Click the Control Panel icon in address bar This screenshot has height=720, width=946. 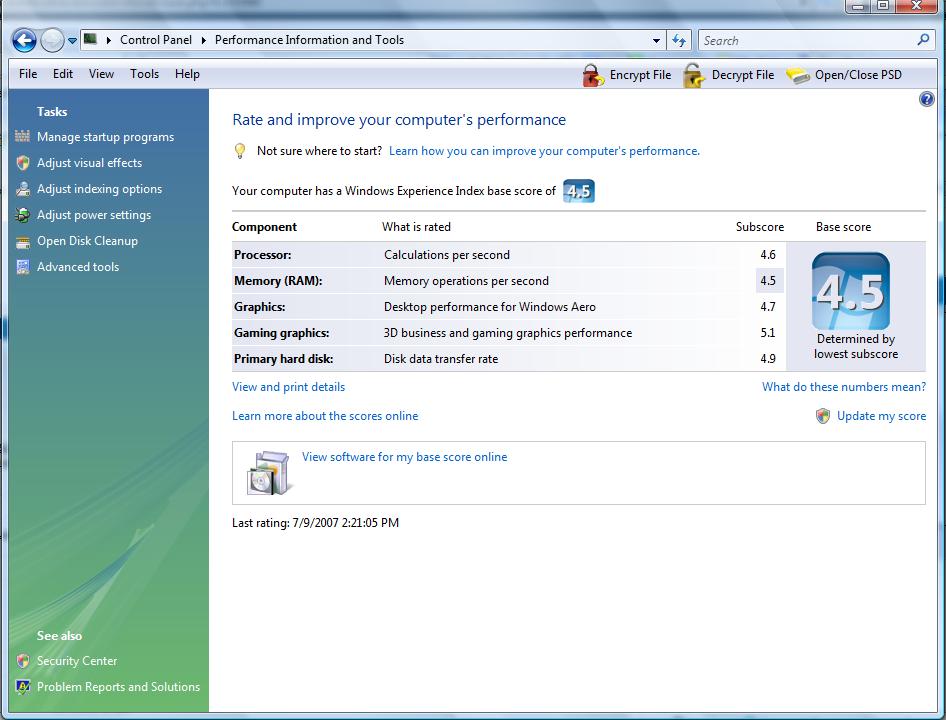[x=90, y=39]
